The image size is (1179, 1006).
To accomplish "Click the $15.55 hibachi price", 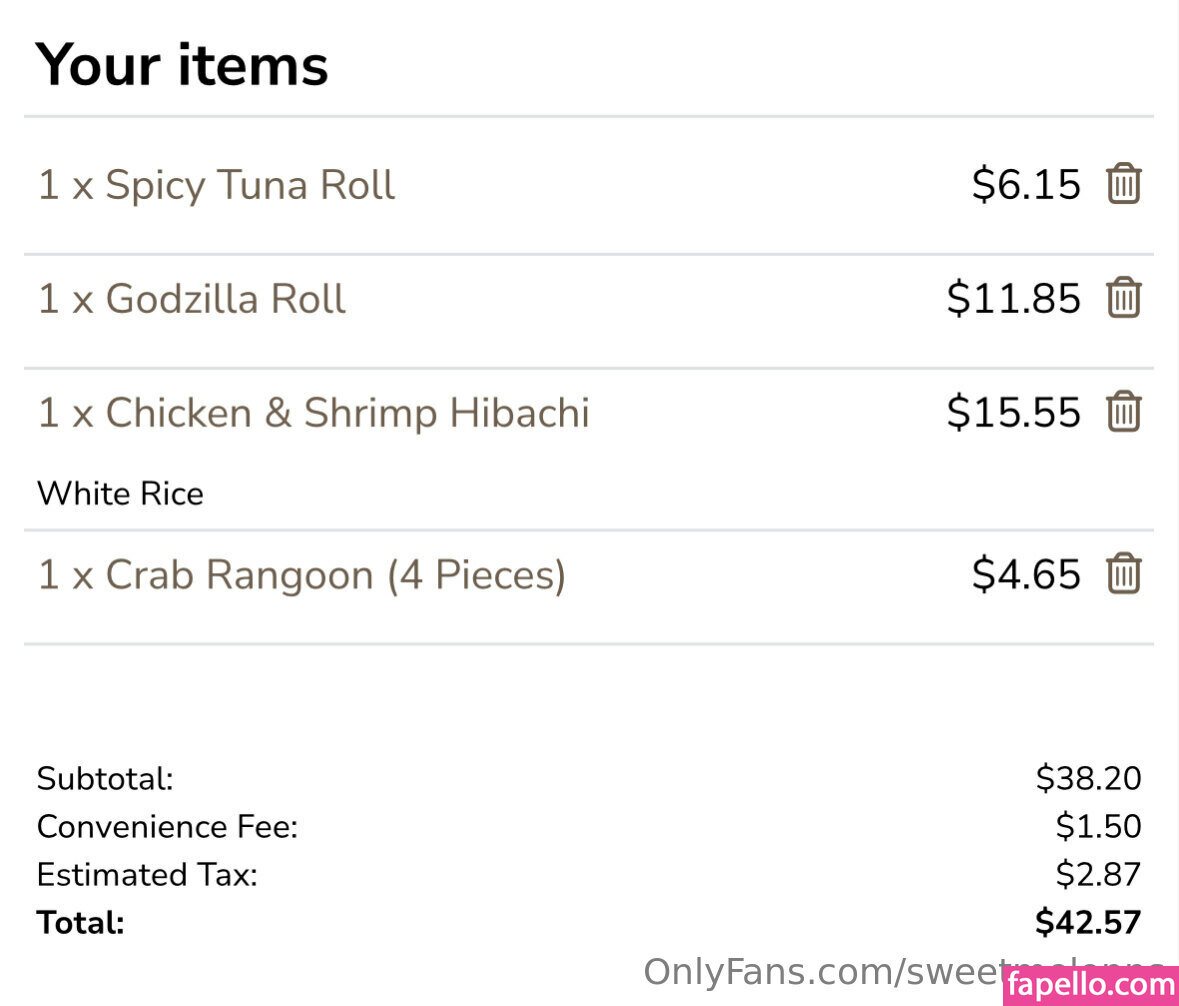I will pyautogui.click(x=1013, y=414).
